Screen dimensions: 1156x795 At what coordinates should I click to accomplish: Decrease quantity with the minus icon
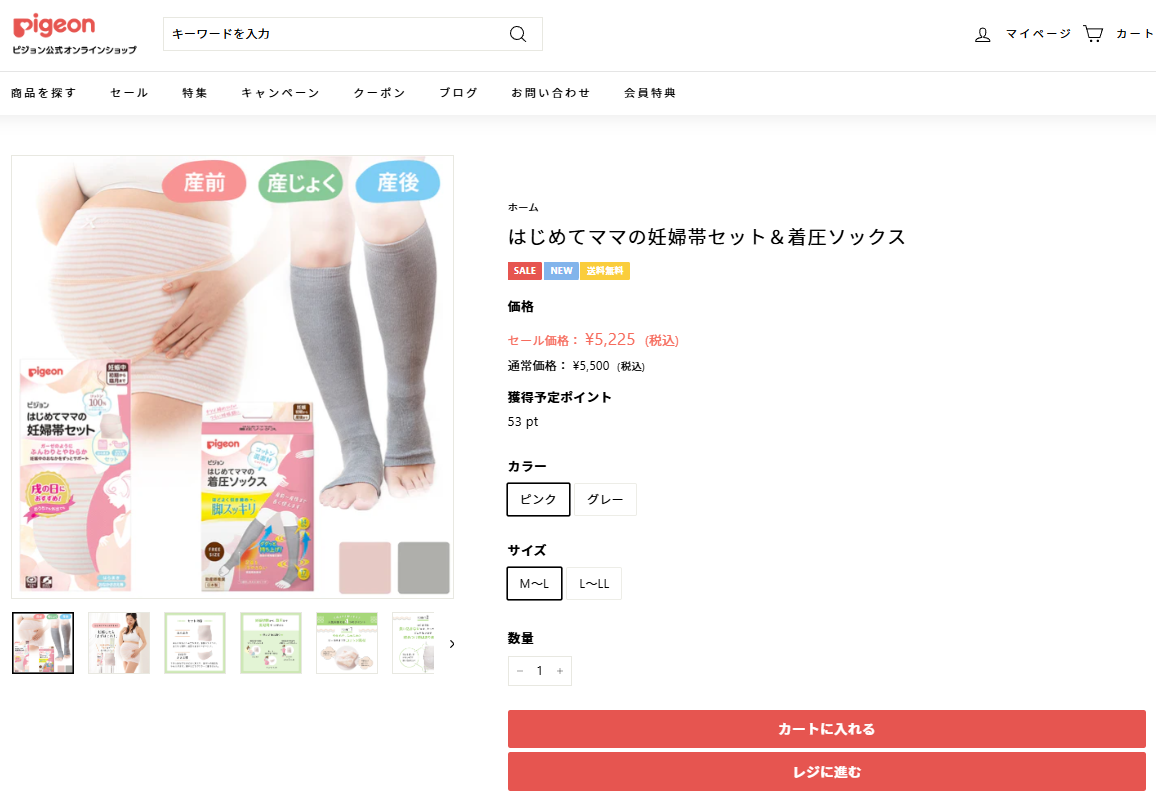[520, 670]
